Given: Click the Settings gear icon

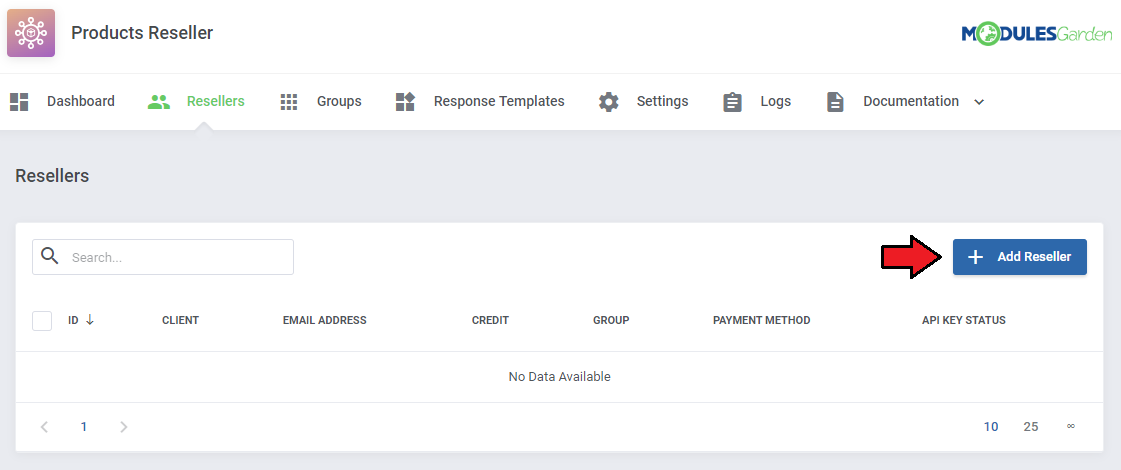Looking at the screenshot, I should pos(608,102).
